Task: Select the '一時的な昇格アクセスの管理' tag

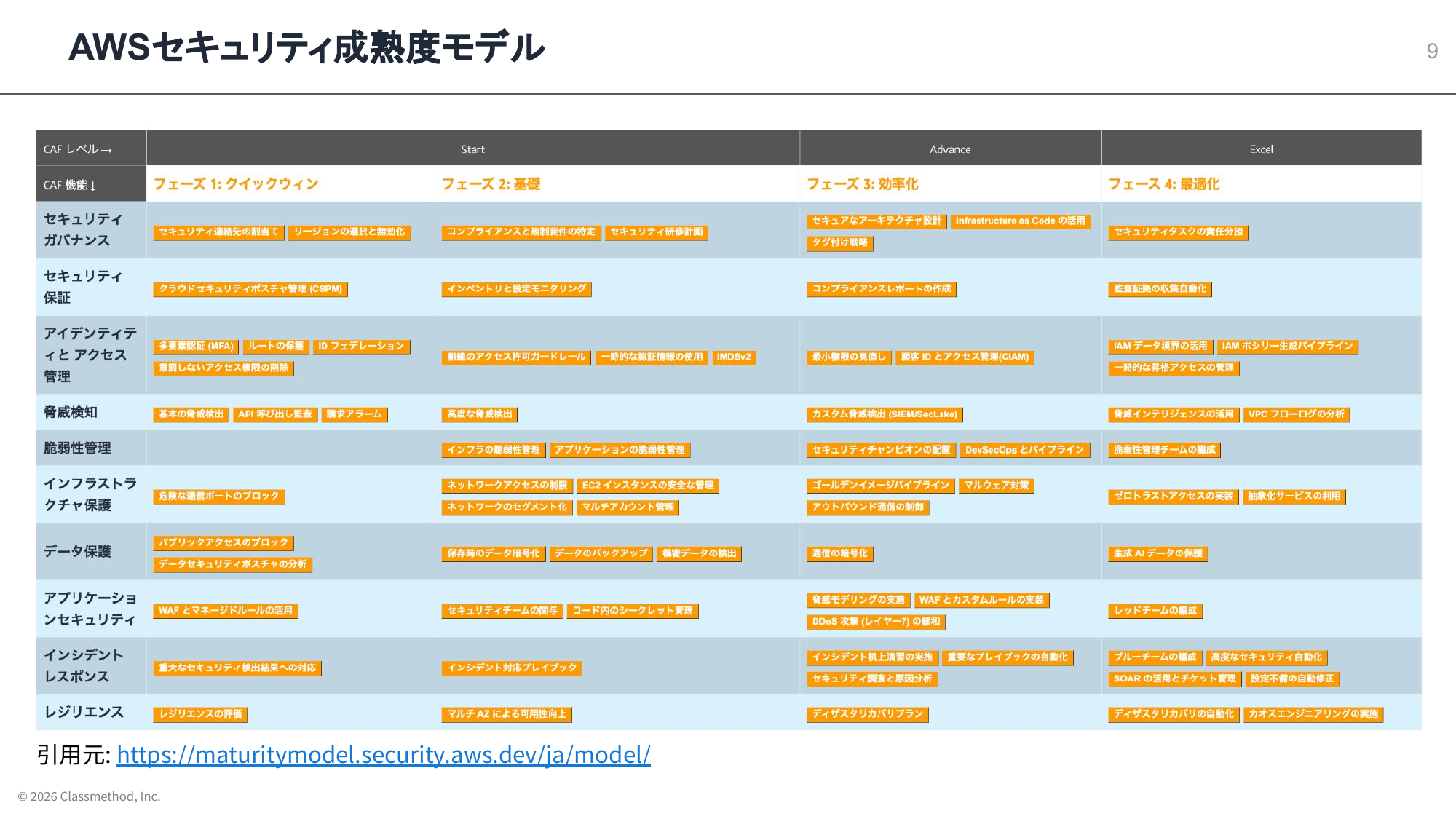Action: [x=1174, y=368]
